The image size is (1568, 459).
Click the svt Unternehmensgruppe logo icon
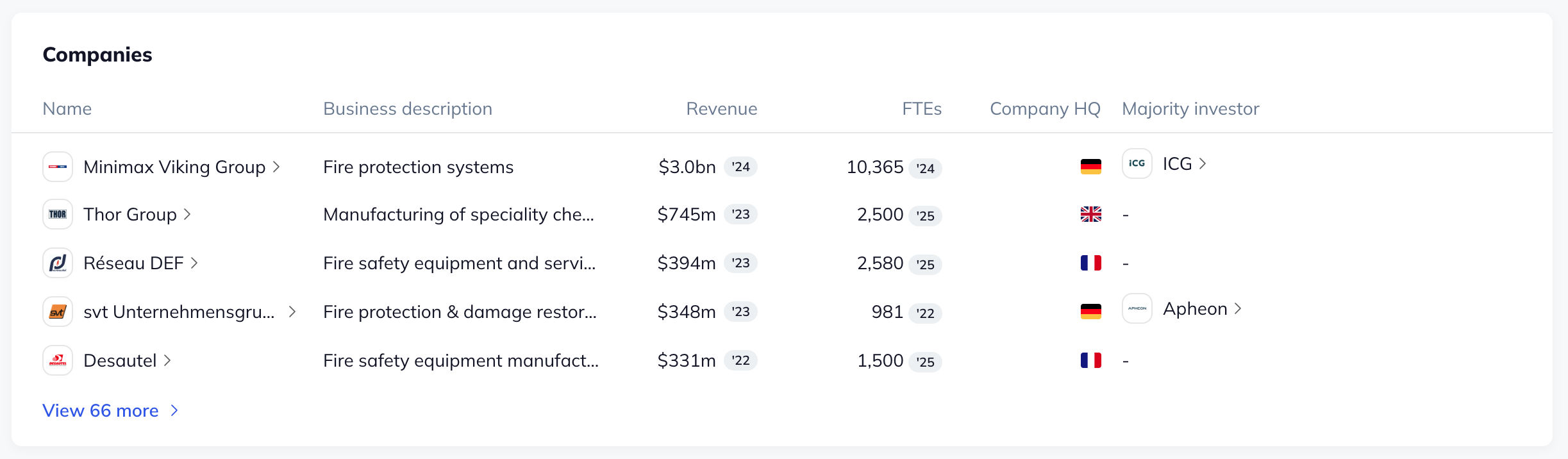pos(58,312)
